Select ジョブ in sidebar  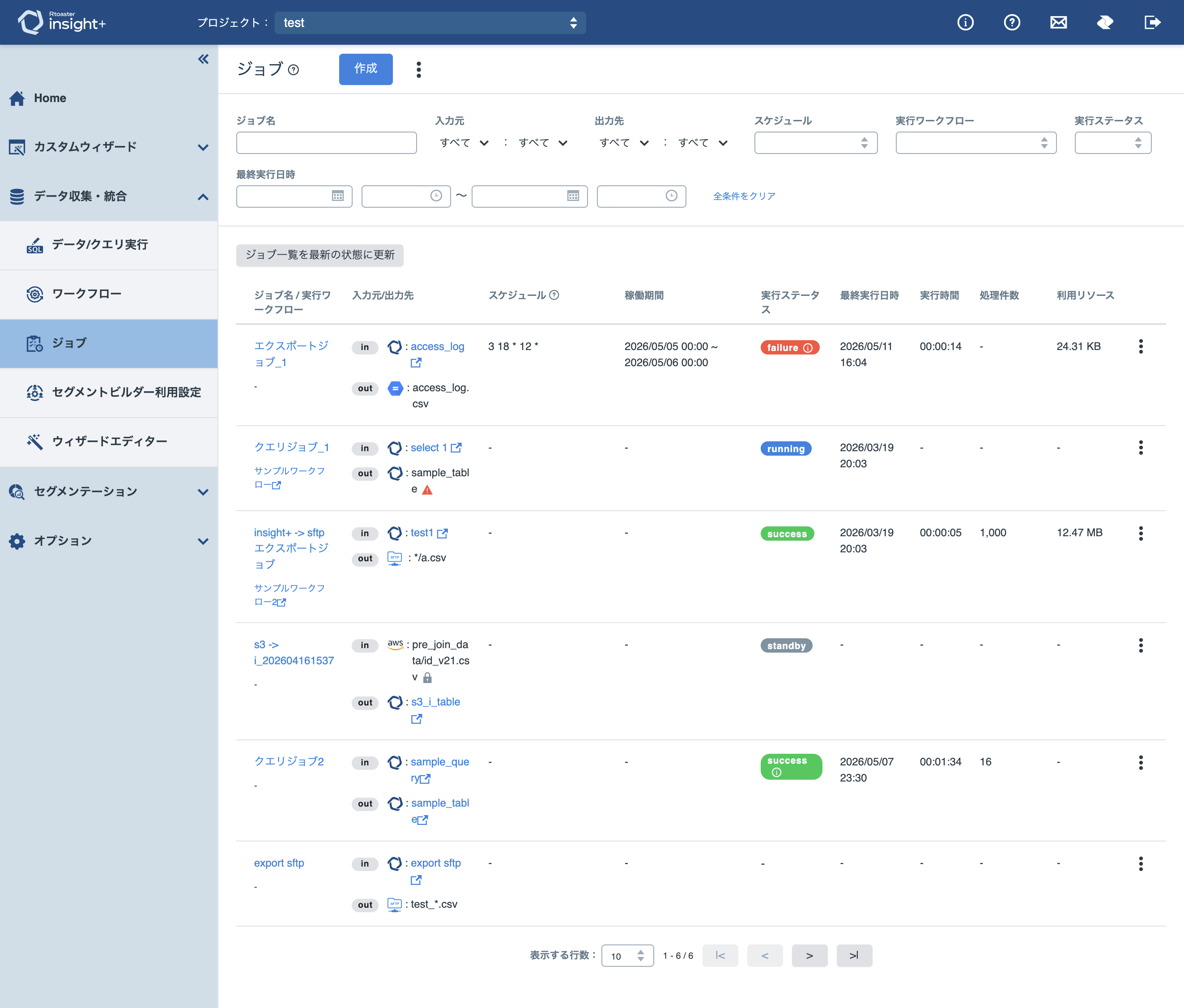[x=109, y=343]
